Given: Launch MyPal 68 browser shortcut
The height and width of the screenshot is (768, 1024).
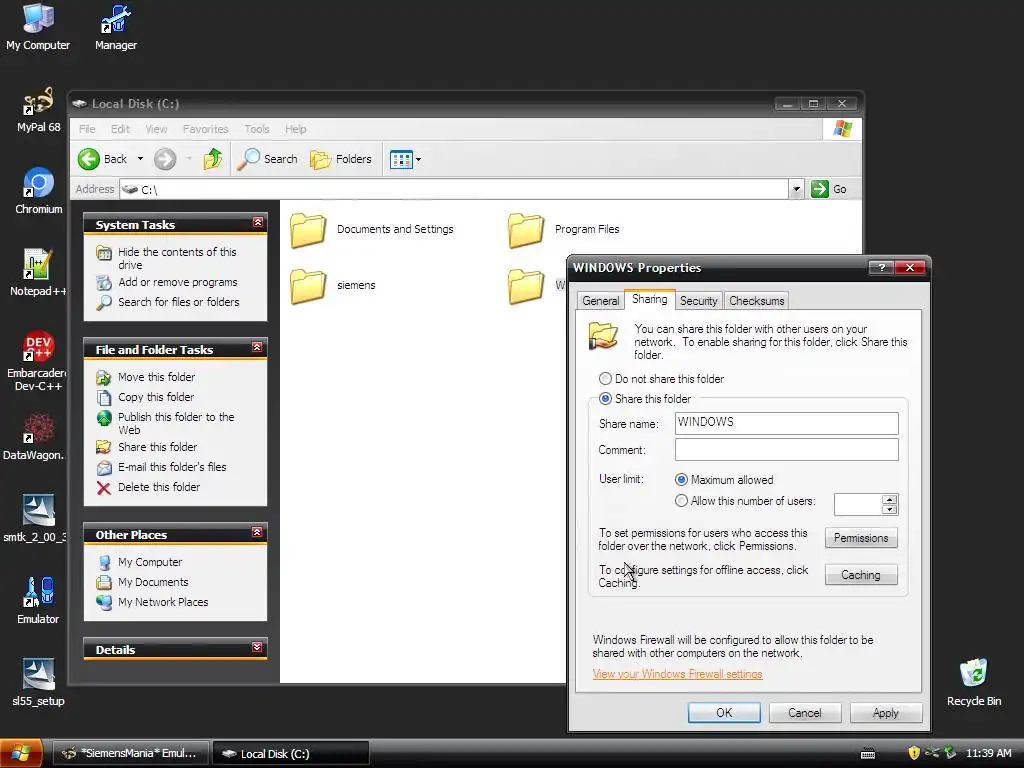Looking at the screenshot, I should [x=39, y=110].
